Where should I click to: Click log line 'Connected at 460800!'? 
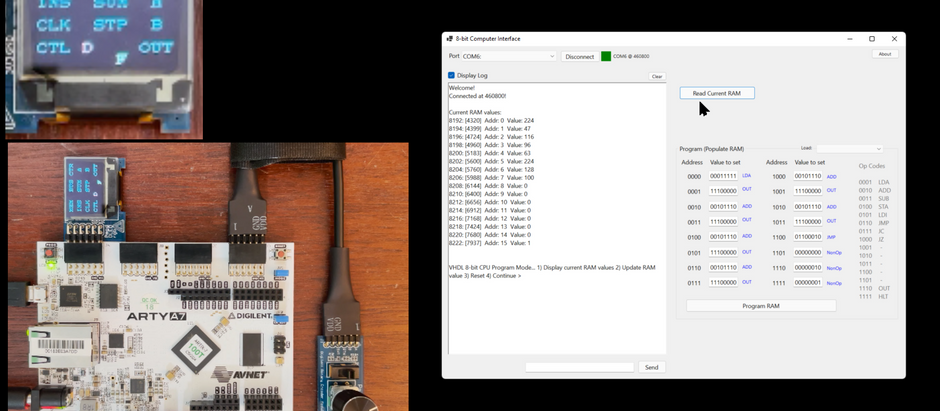tap(477, 96)
